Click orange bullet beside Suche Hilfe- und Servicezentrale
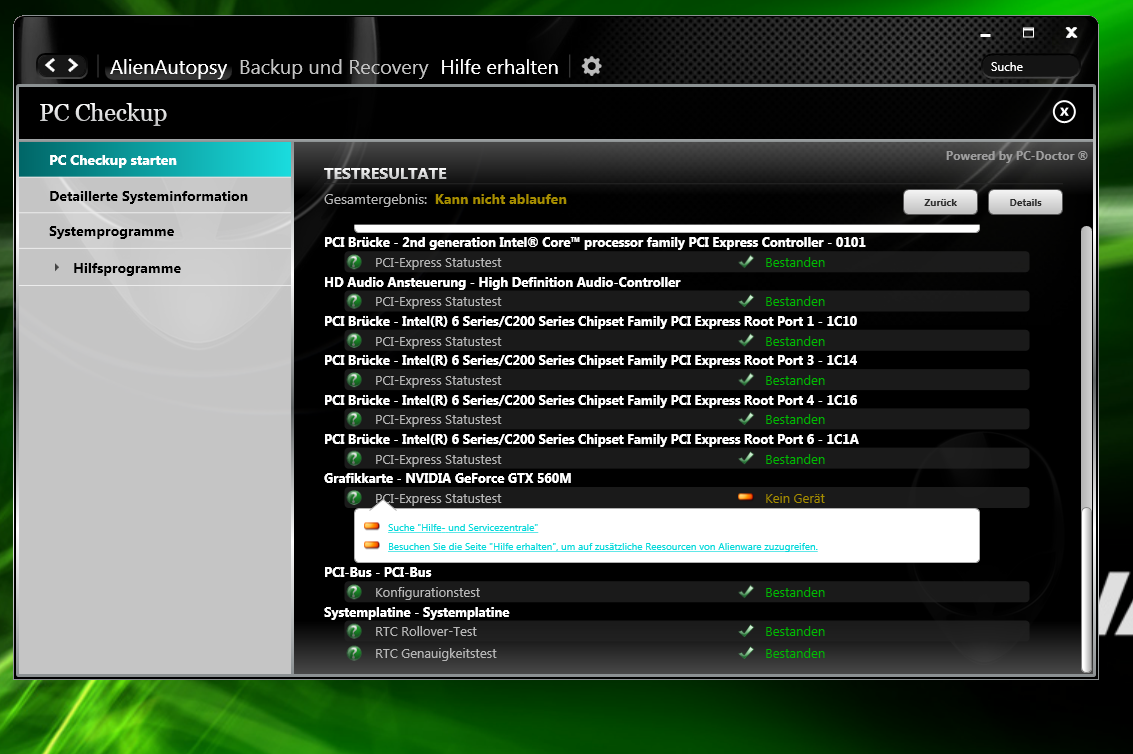 pyautogui.click(x=371, y=526)
